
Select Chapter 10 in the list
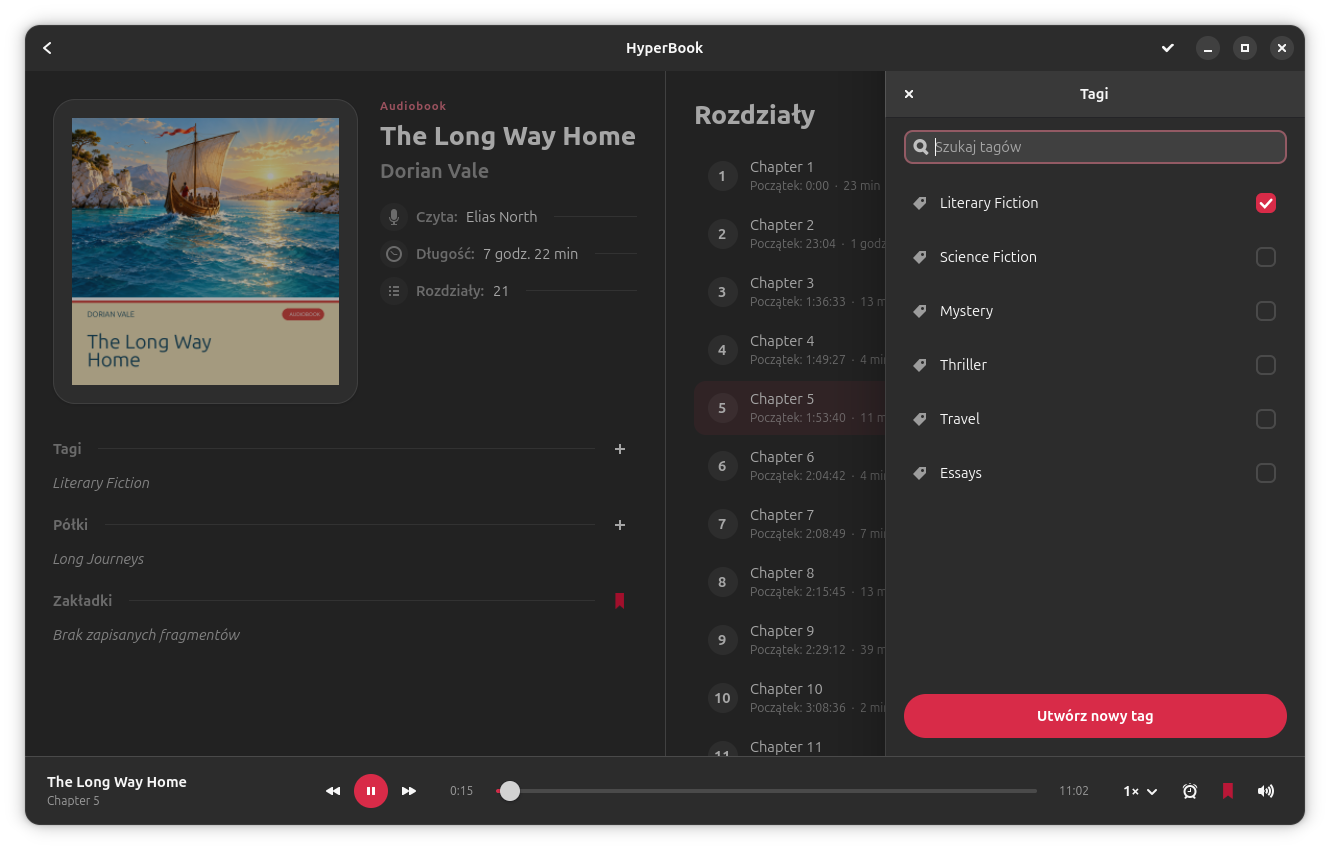click(790, 698)
